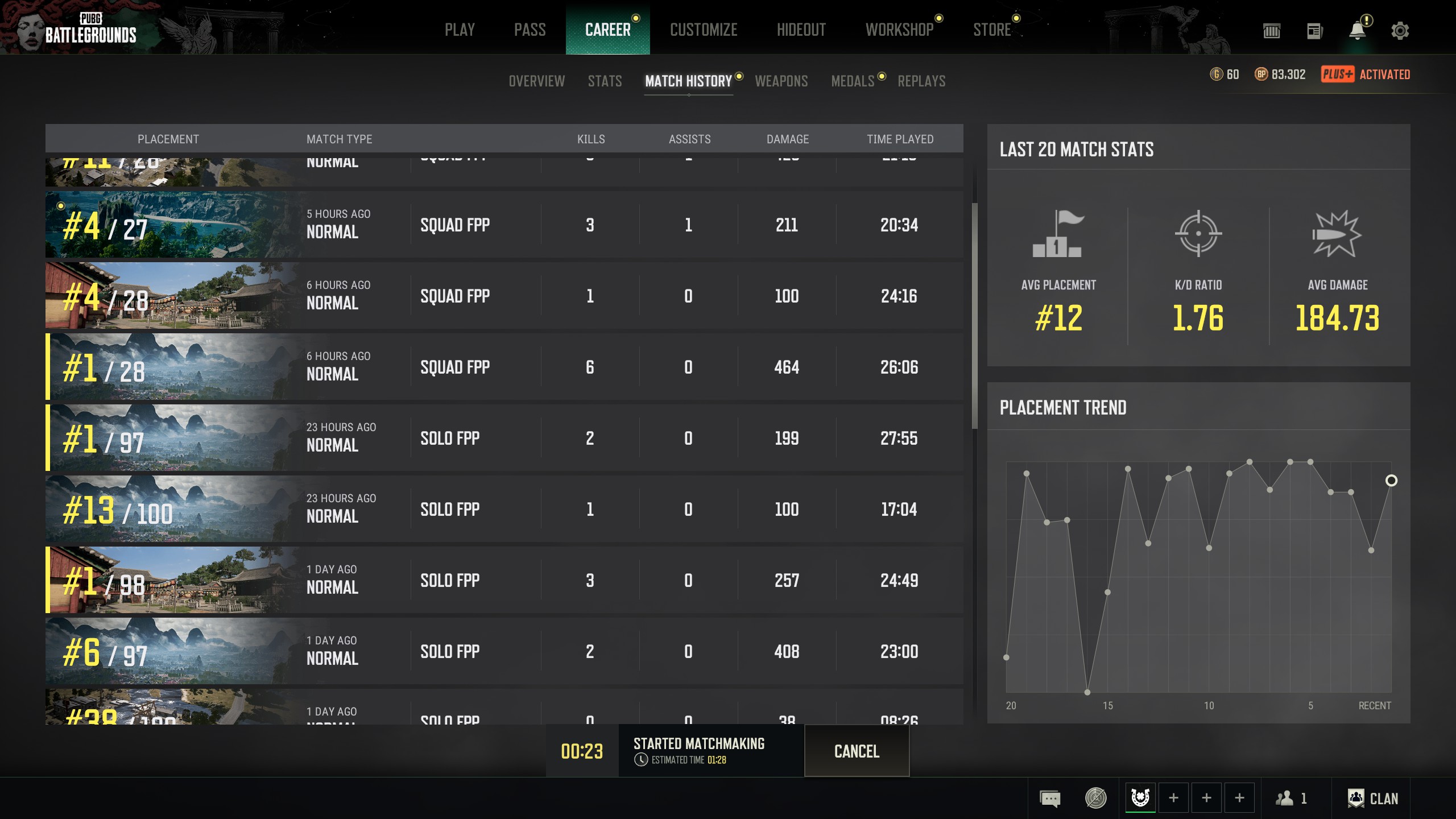Click the match history scrollbar
This screenshot has width=1456, height=819.
point(974,316)
